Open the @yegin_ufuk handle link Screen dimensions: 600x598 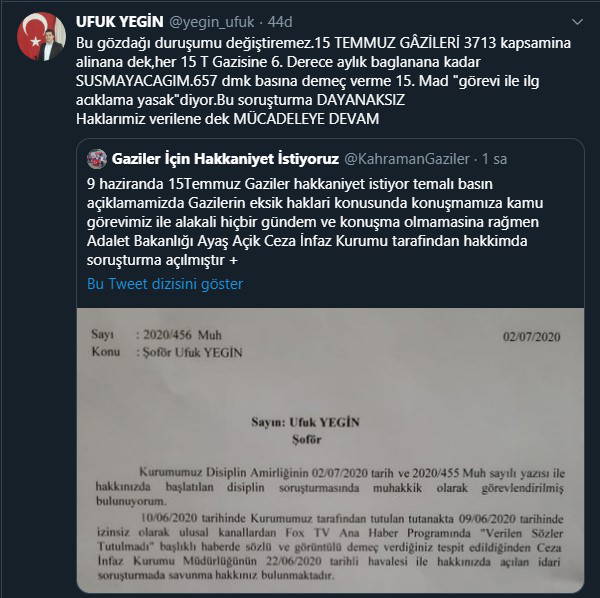pyautogui.click(x=211, y=22)
